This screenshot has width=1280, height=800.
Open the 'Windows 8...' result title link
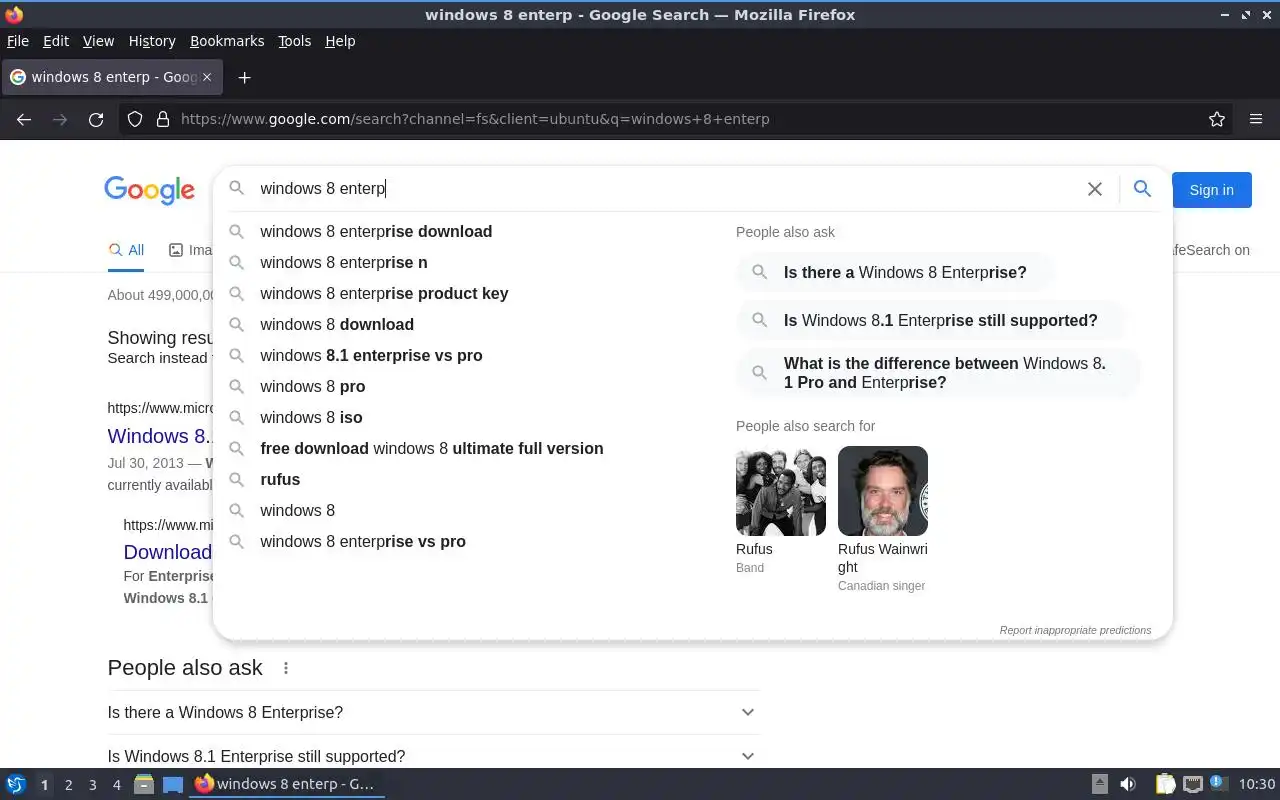pyautogui.click(x=160, y=436)
